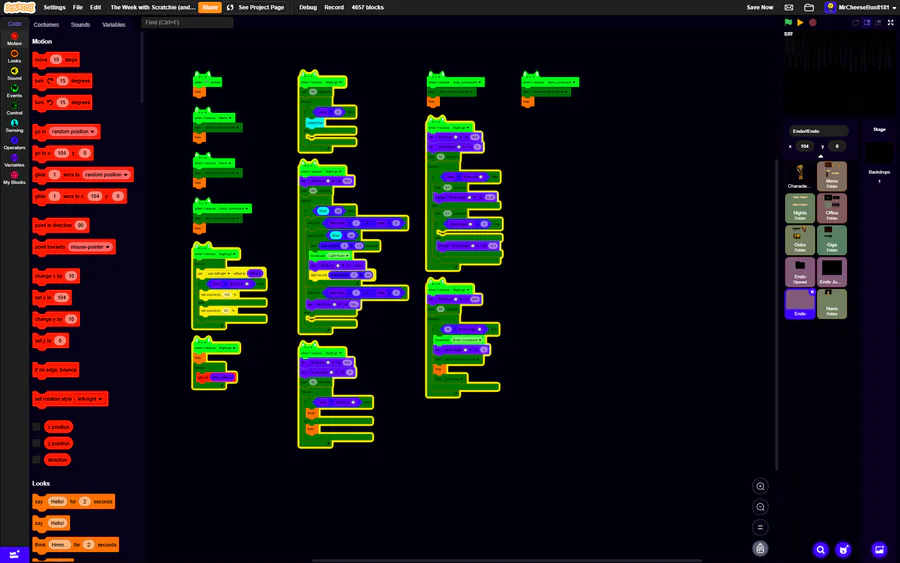
Task: Open the My Blocks category
Action: pos(14,178)
